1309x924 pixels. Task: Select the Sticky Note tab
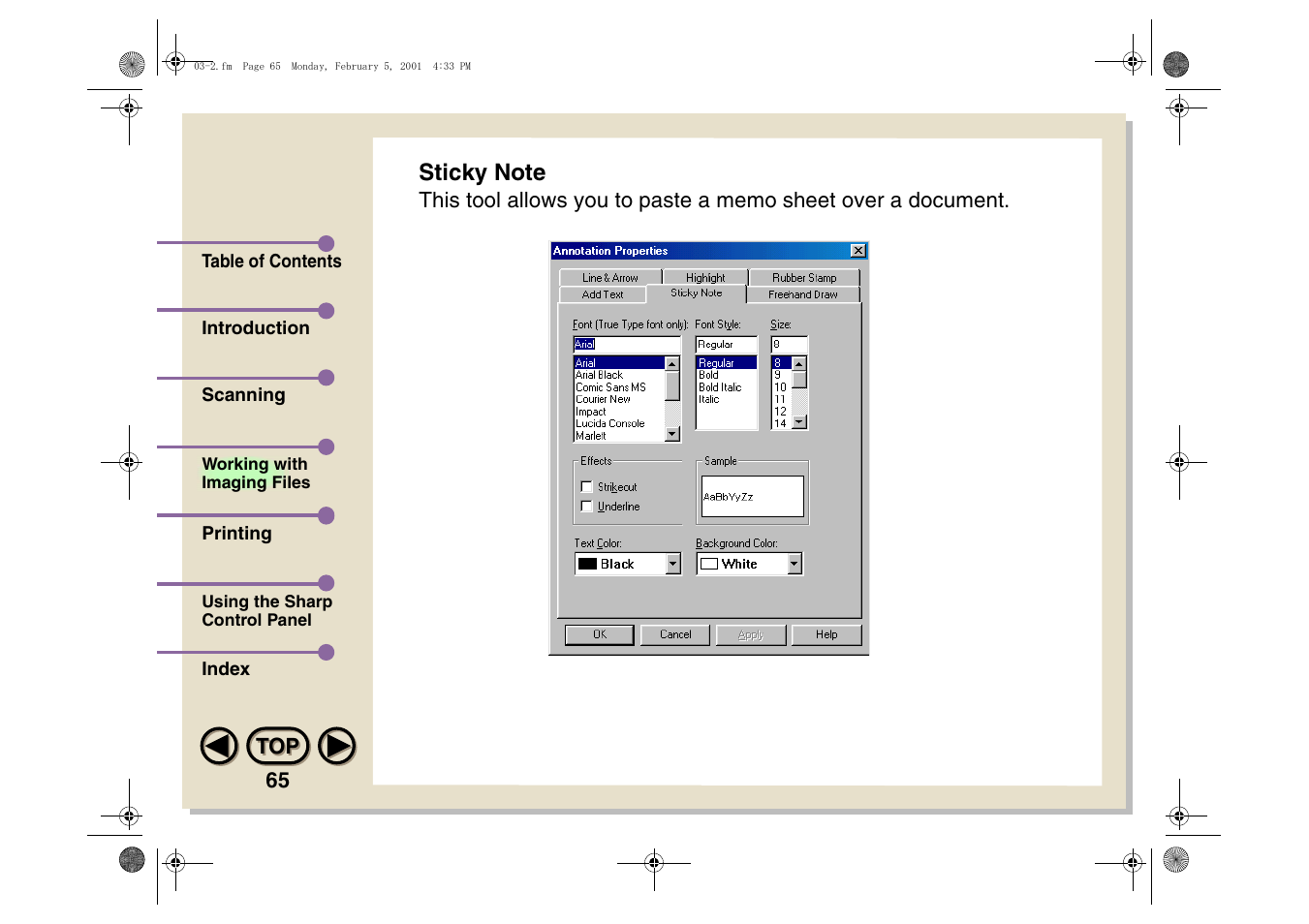(x=697, y=293)
